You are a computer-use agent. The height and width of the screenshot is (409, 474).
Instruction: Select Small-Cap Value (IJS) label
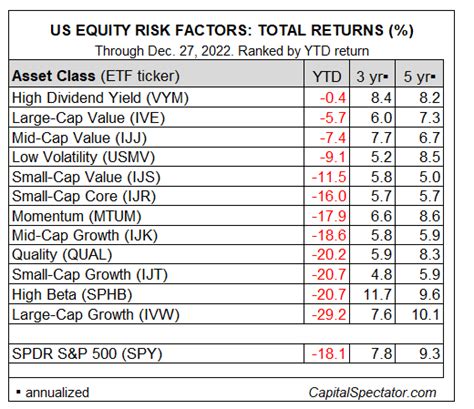click(x=86, y=177)
